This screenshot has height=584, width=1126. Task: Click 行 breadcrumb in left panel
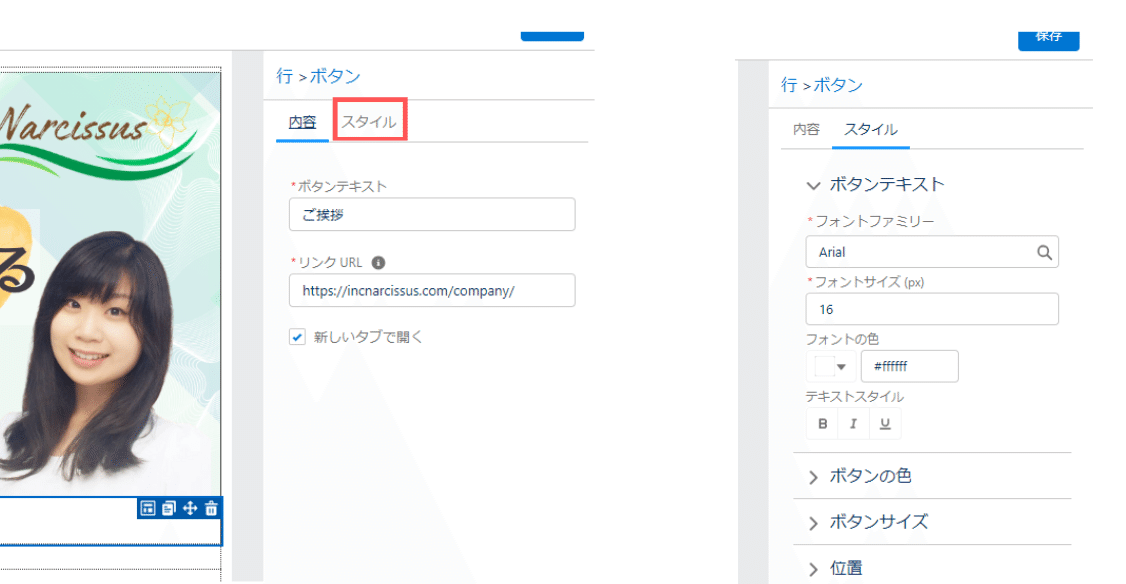[x=284, y=76]
